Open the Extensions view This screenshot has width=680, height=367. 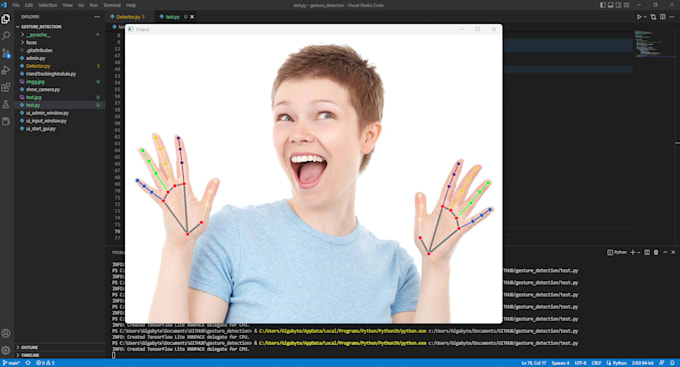click(x=6, y=87)
